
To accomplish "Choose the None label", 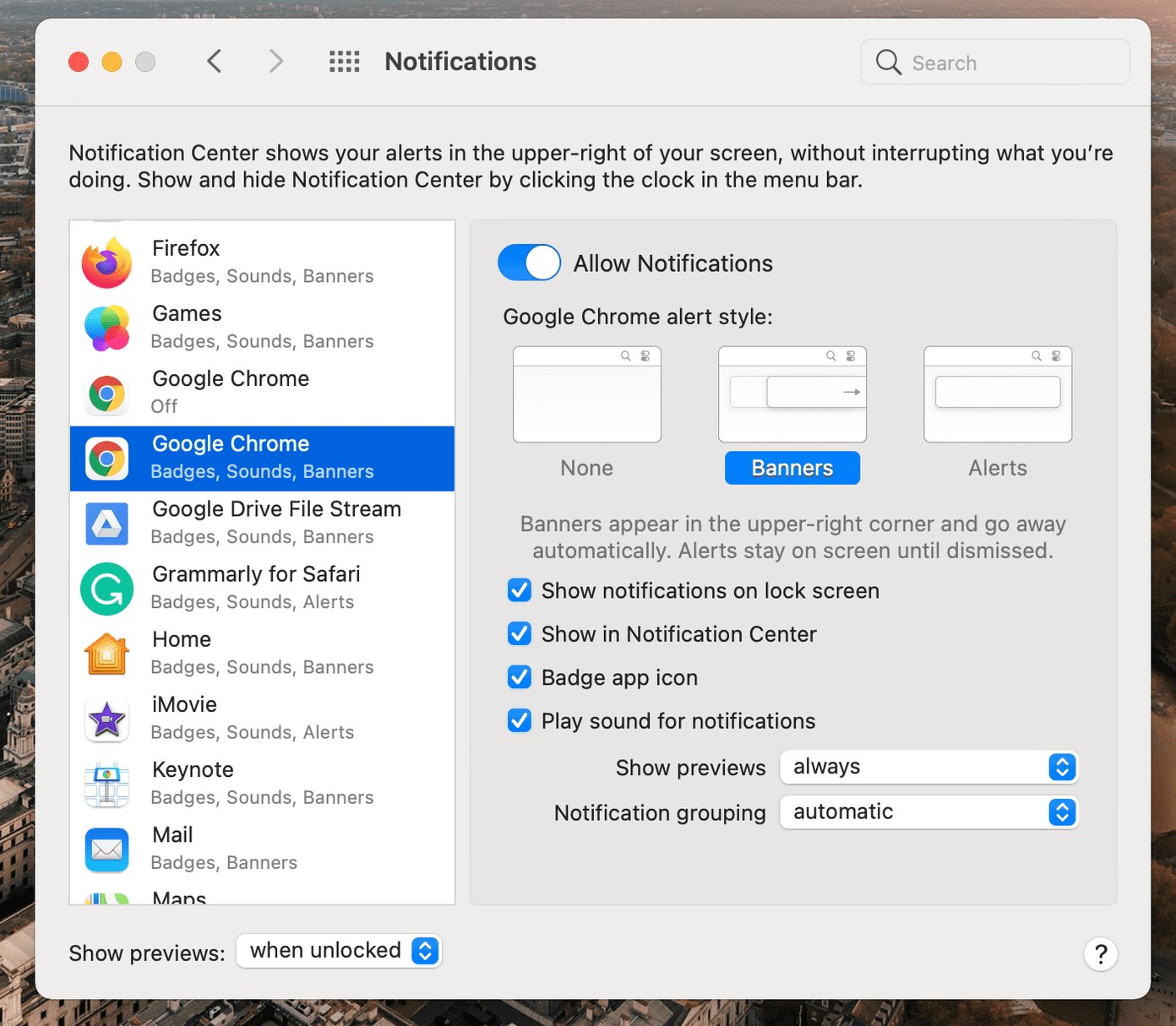I will [587, 468].
